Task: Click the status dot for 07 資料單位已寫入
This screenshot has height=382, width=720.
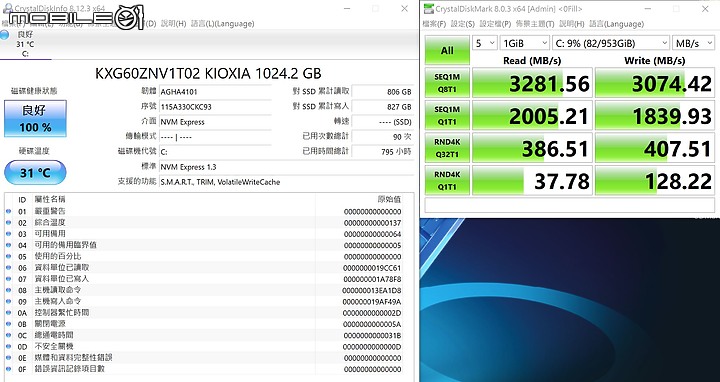Action: [x=8, y=279]
